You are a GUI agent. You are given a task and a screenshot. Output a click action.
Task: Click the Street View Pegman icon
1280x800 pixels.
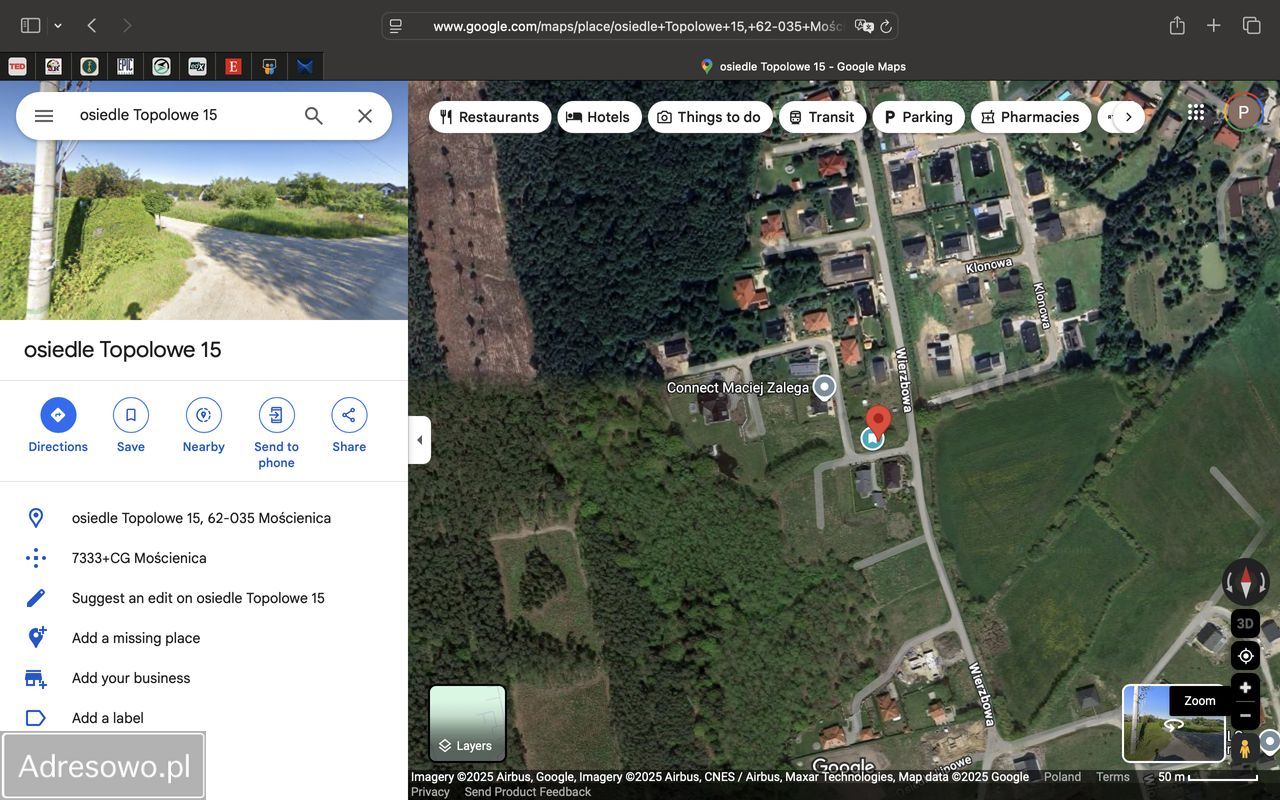point(1245,748)
